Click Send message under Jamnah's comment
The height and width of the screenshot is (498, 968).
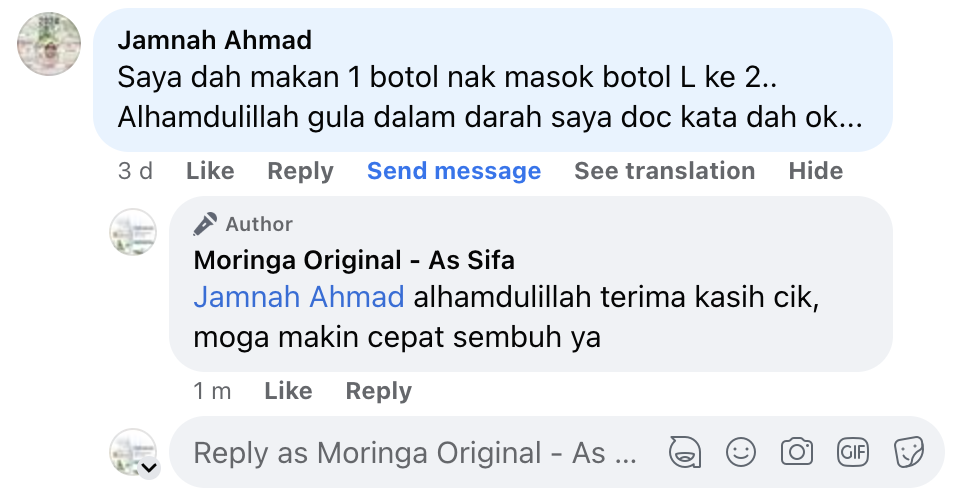click(454, 171)
